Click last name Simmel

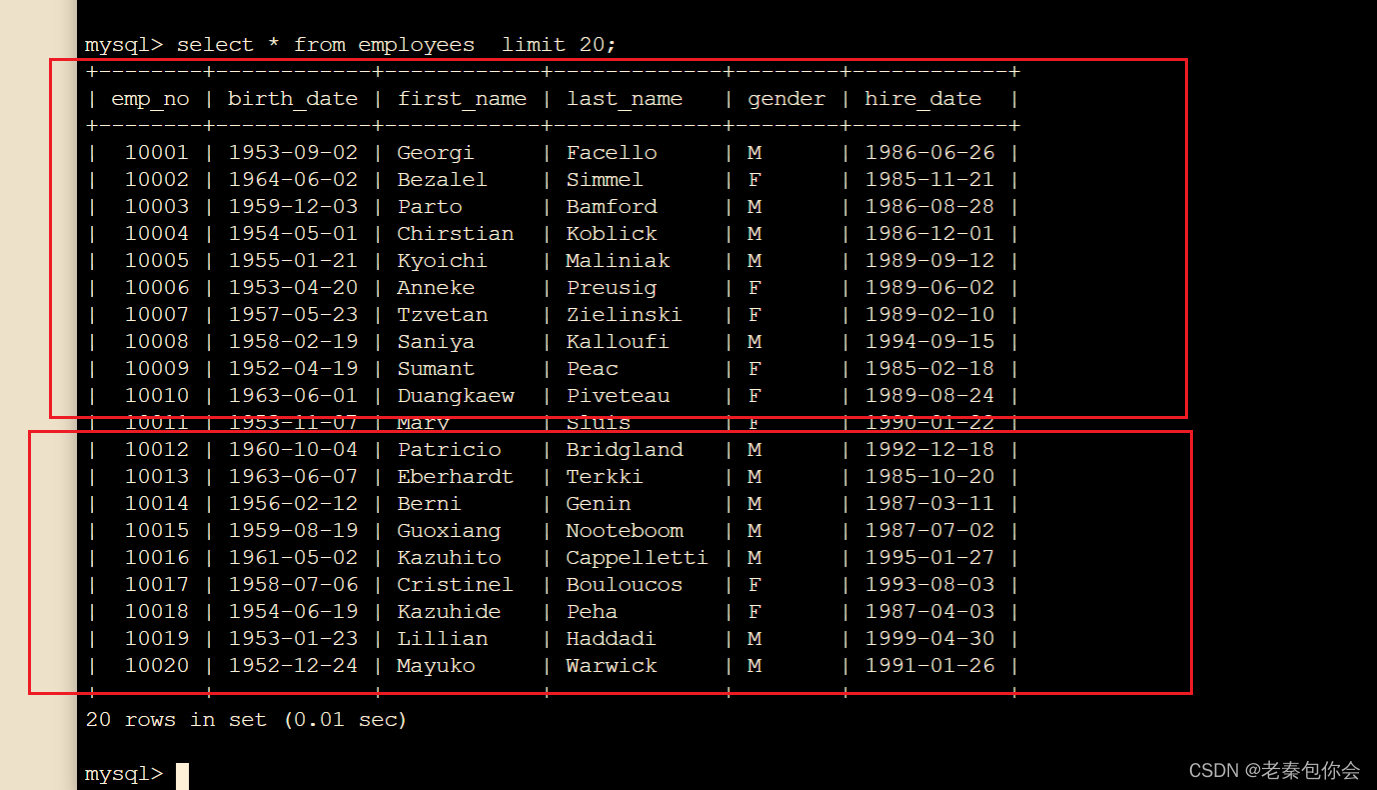click(x=604, y=180)
